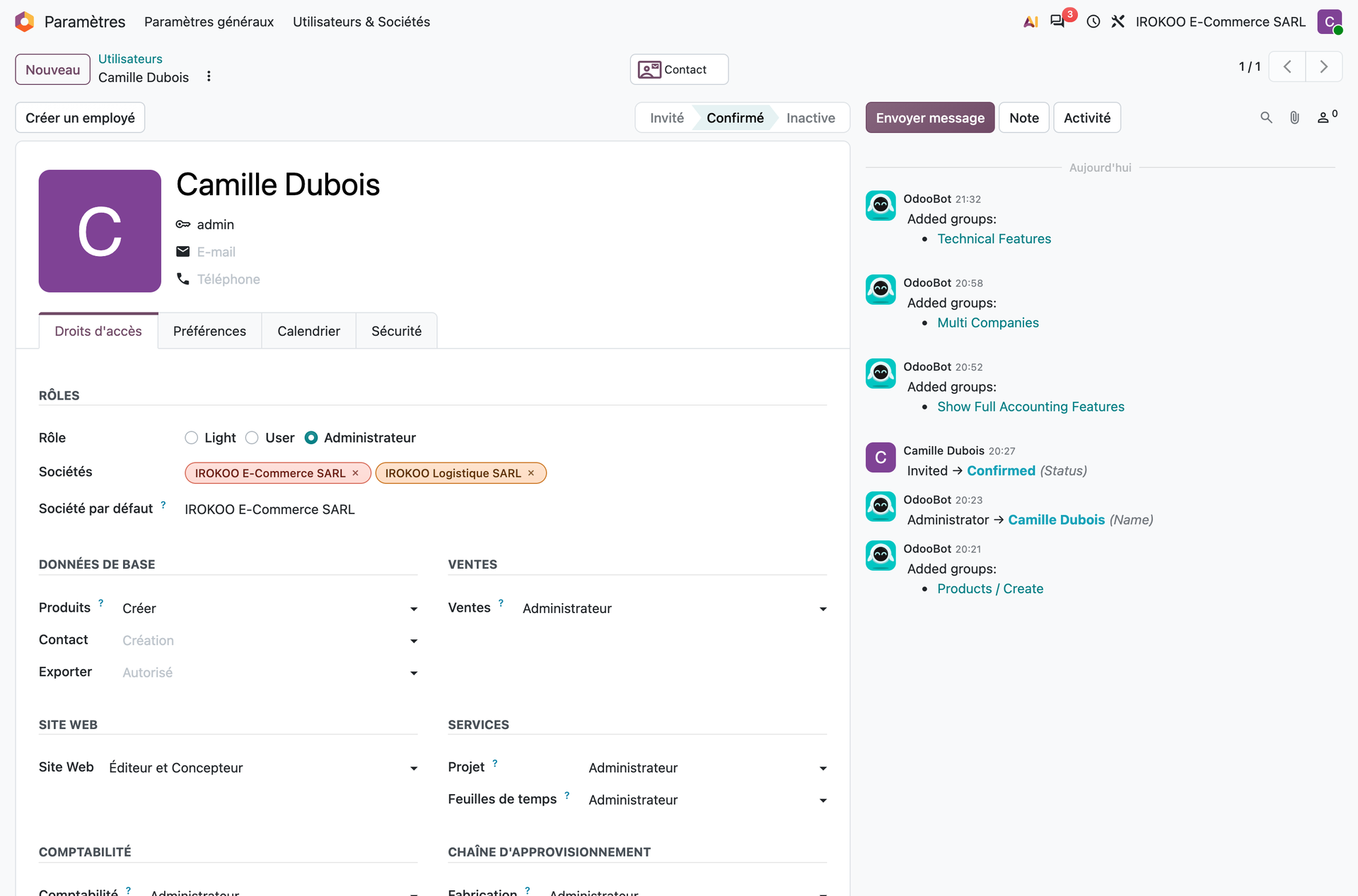
Task: Open the Ventes access dropdown
Action: (x=675, y=608)
